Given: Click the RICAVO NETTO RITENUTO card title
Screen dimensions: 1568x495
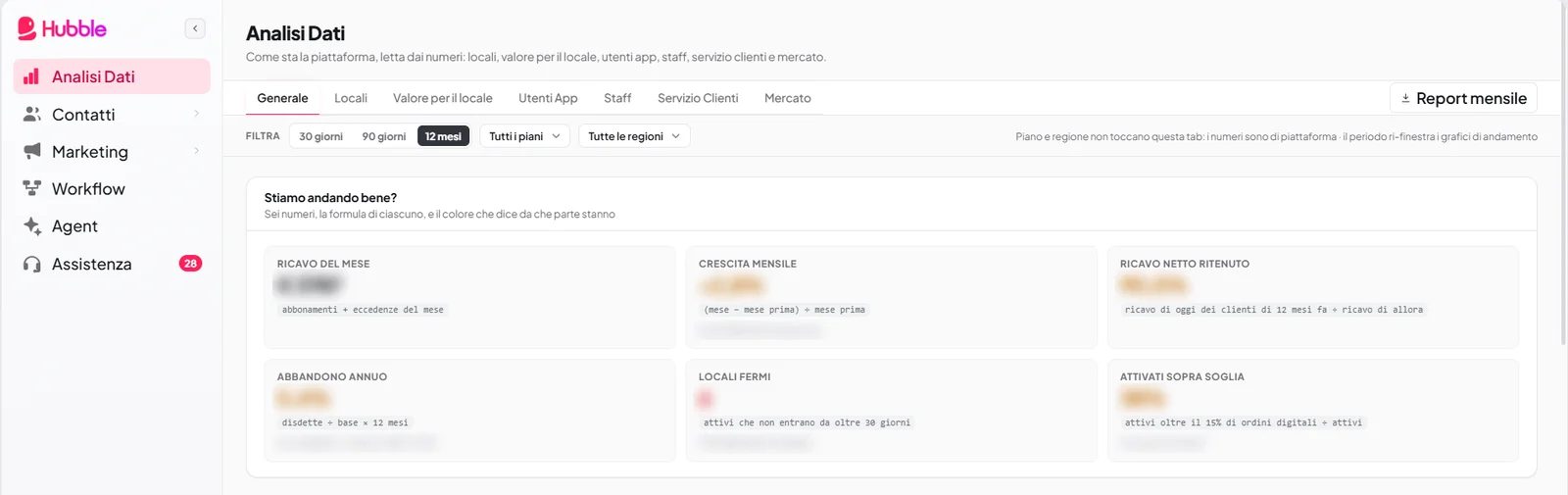Looking at the screenshot, I should point(1185,264).
